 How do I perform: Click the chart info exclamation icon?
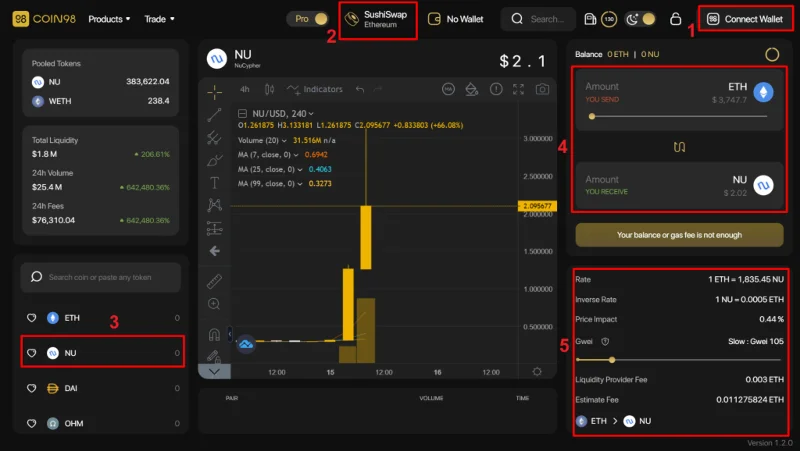click(x=496, y=89)
